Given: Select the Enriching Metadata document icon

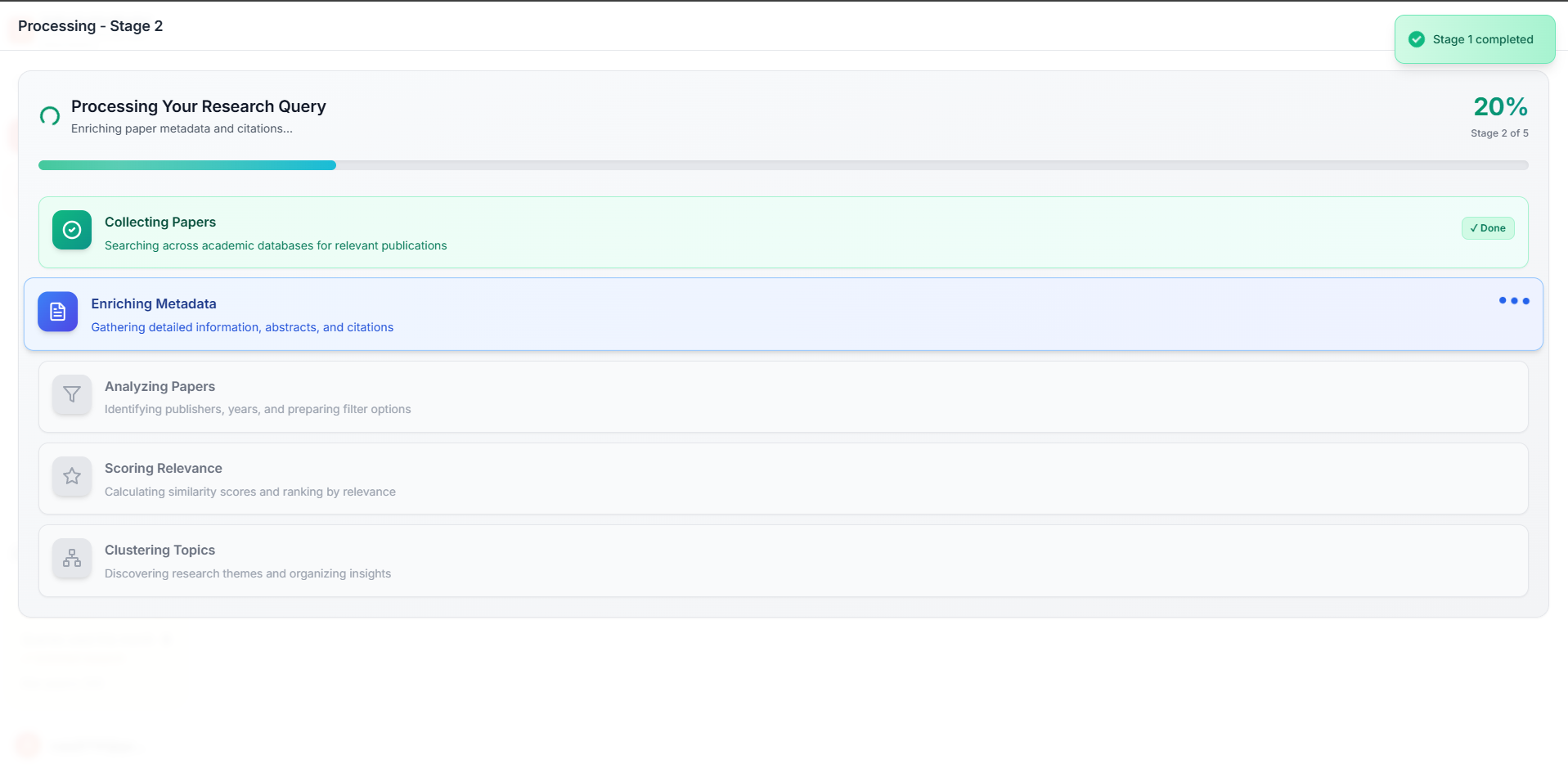Looking at the screenshot, I should coord(57,312).
